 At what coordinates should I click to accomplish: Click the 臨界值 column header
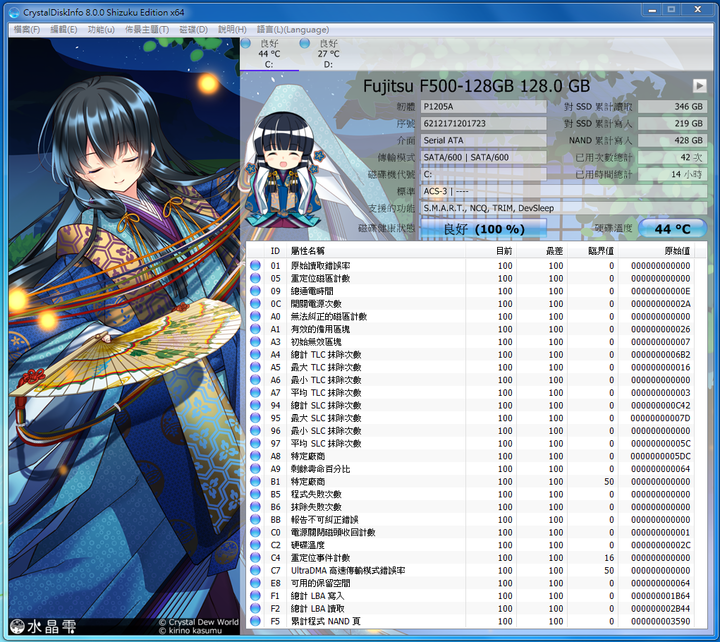point(593,251)
